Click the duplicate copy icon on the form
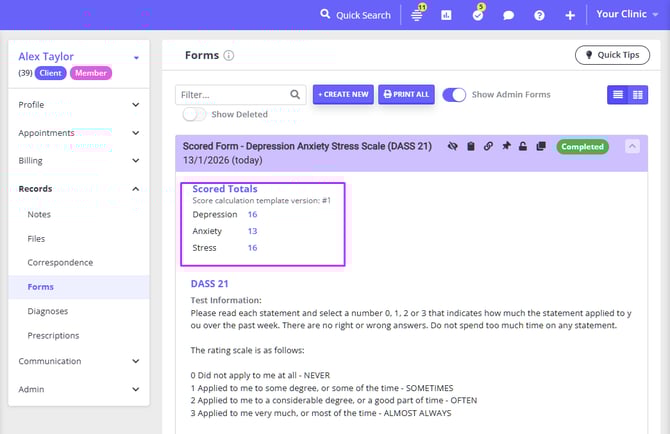The width and height of the screenshot is (670, 434). pyautogui.click(x=540, y=147)
